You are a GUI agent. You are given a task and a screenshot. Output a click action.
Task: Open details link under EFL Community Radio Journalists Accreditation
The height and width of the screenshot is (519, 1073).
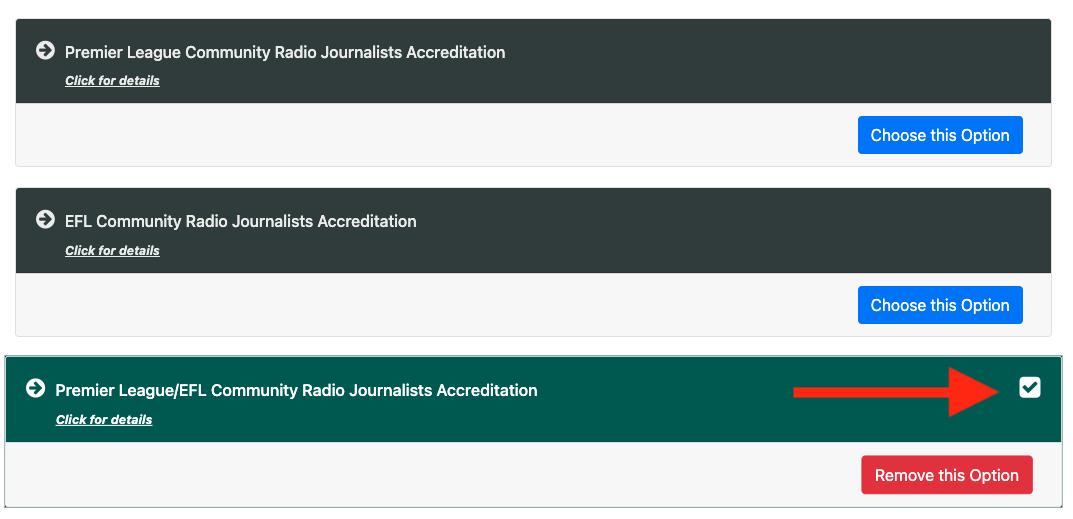(112, 251)
